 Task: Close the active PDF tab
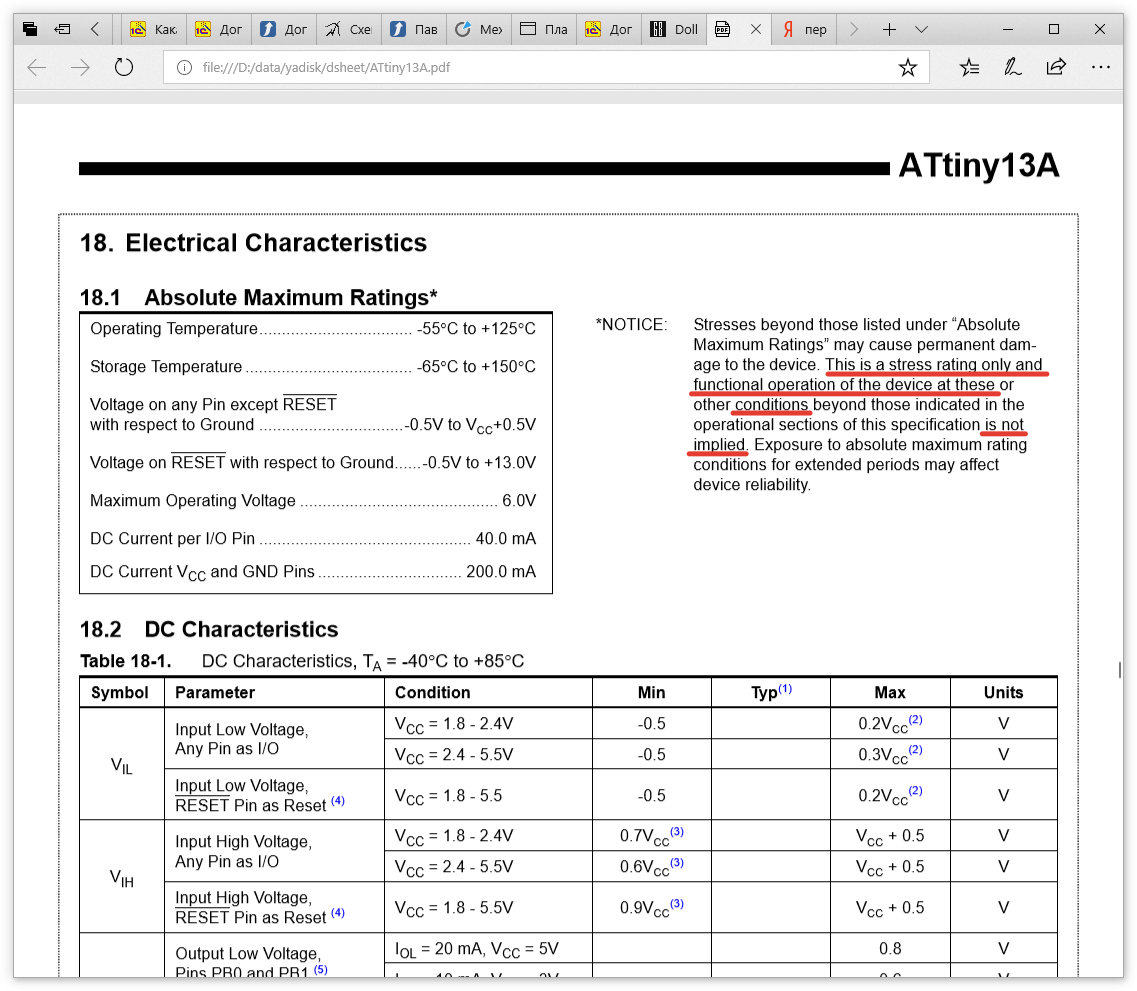[x=756, y=29]
